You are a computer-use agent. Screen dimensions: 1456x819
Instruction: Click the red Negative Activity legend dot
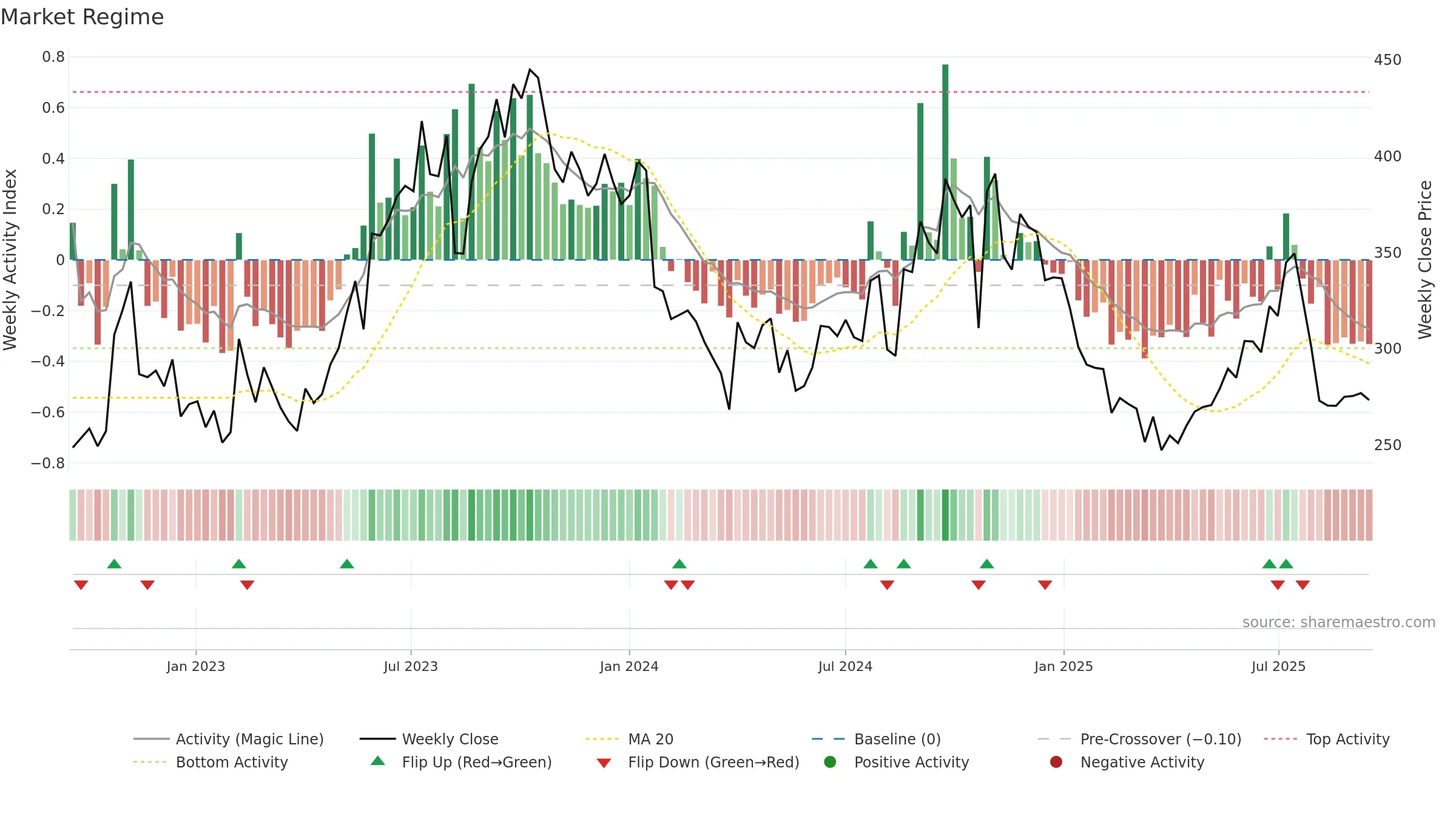(x=1056, y=762)
